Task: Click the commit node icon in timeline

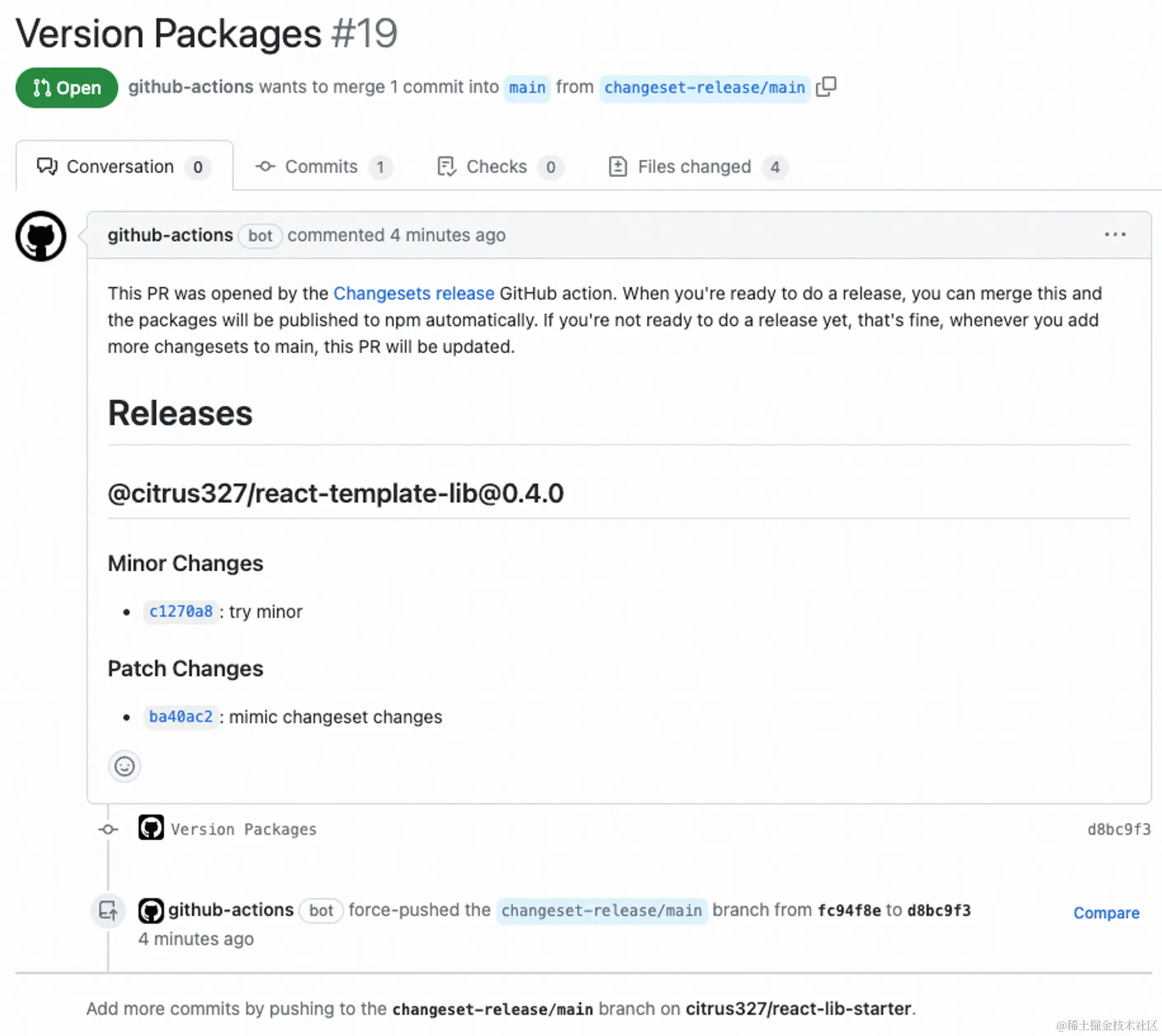Action: point(109,829)
